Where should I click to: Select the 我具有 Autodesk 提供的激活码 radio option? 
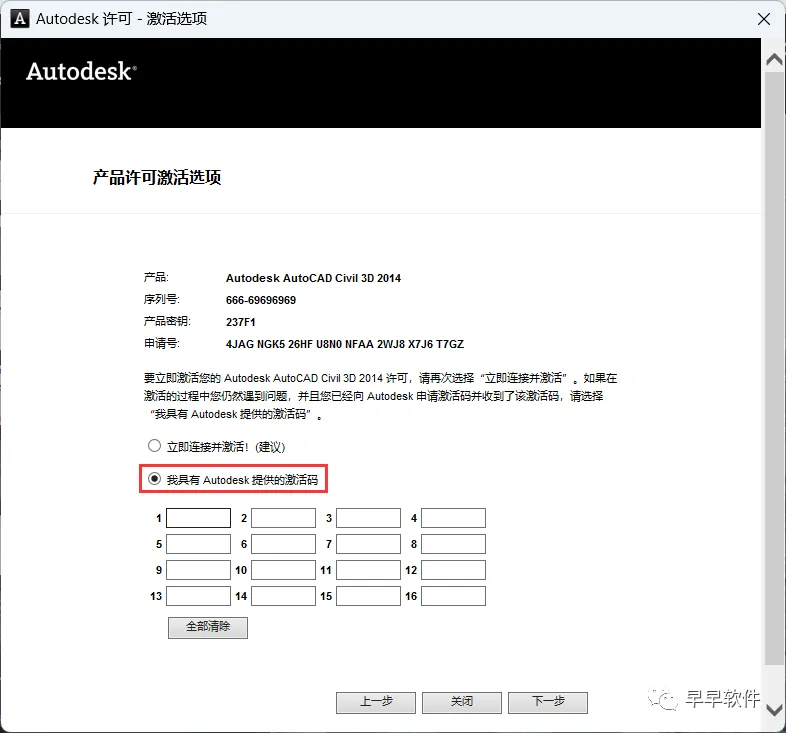pos(154,479)
